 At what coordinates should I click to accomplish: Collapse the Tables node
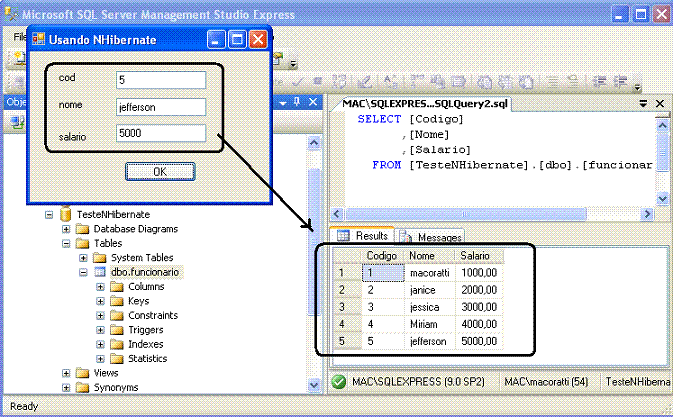[66, 243]
